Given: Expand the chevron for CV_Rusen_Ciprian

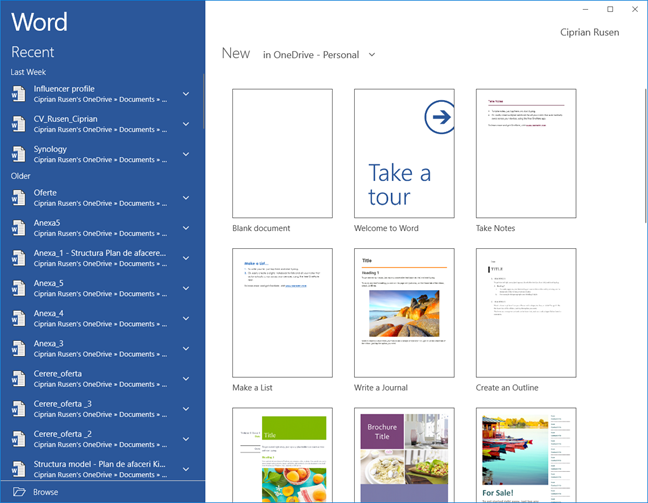Looking at the screenshot, I should [186, 124].
